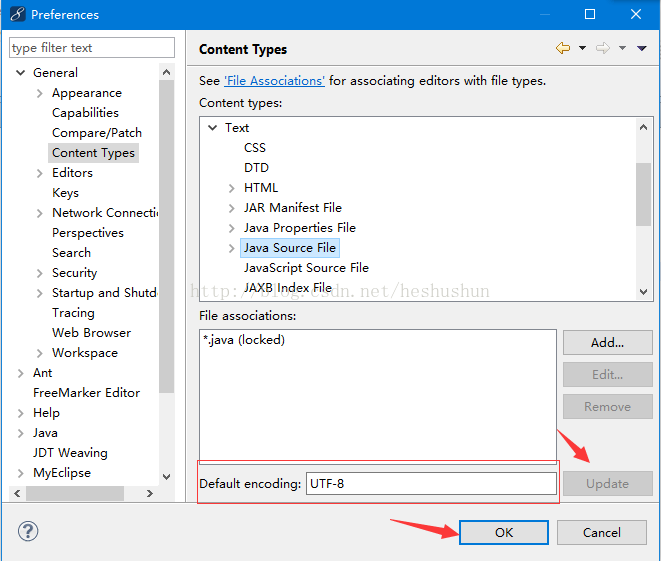Expand the Ant preferences node
The width and height of the screenshot is (661, 561).
[x=20, y=373]
